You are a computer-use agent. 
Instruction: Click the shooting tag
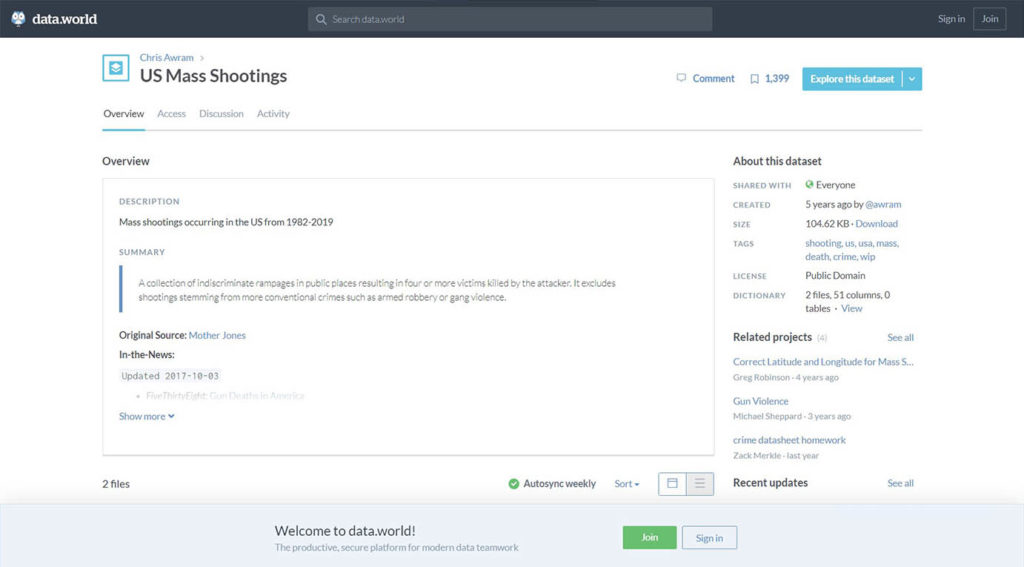[x=823, y=243]
